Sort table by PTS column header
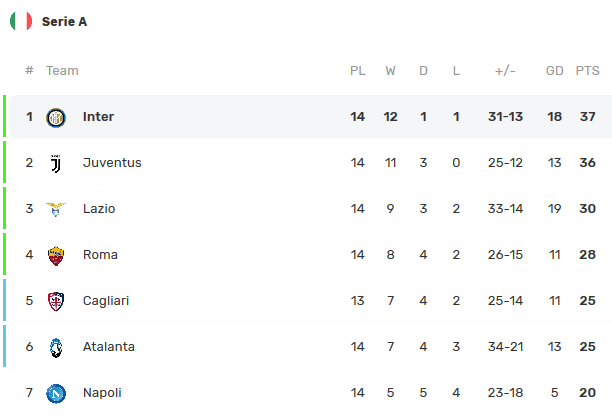612x417 pixels. coord(587,71)
